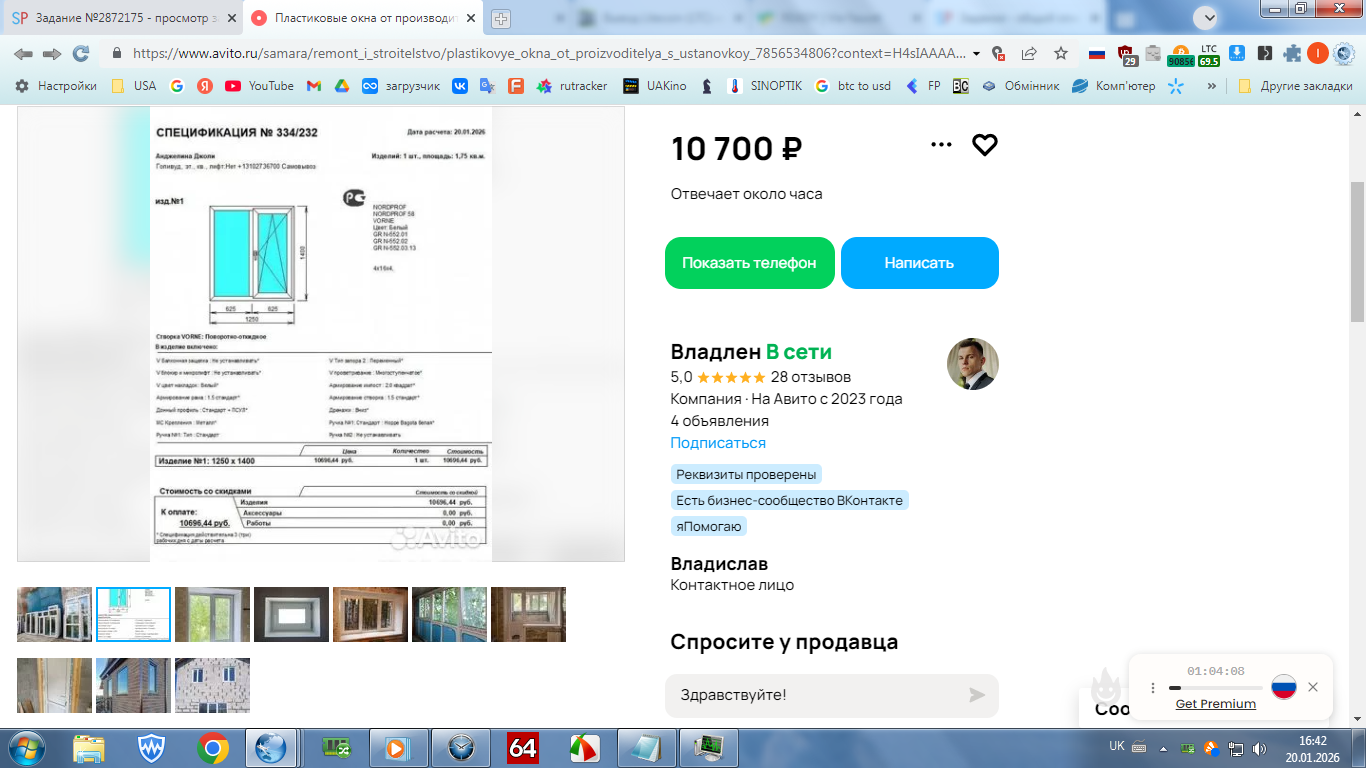Click the address bar URL field

click(x=548, y=53)
